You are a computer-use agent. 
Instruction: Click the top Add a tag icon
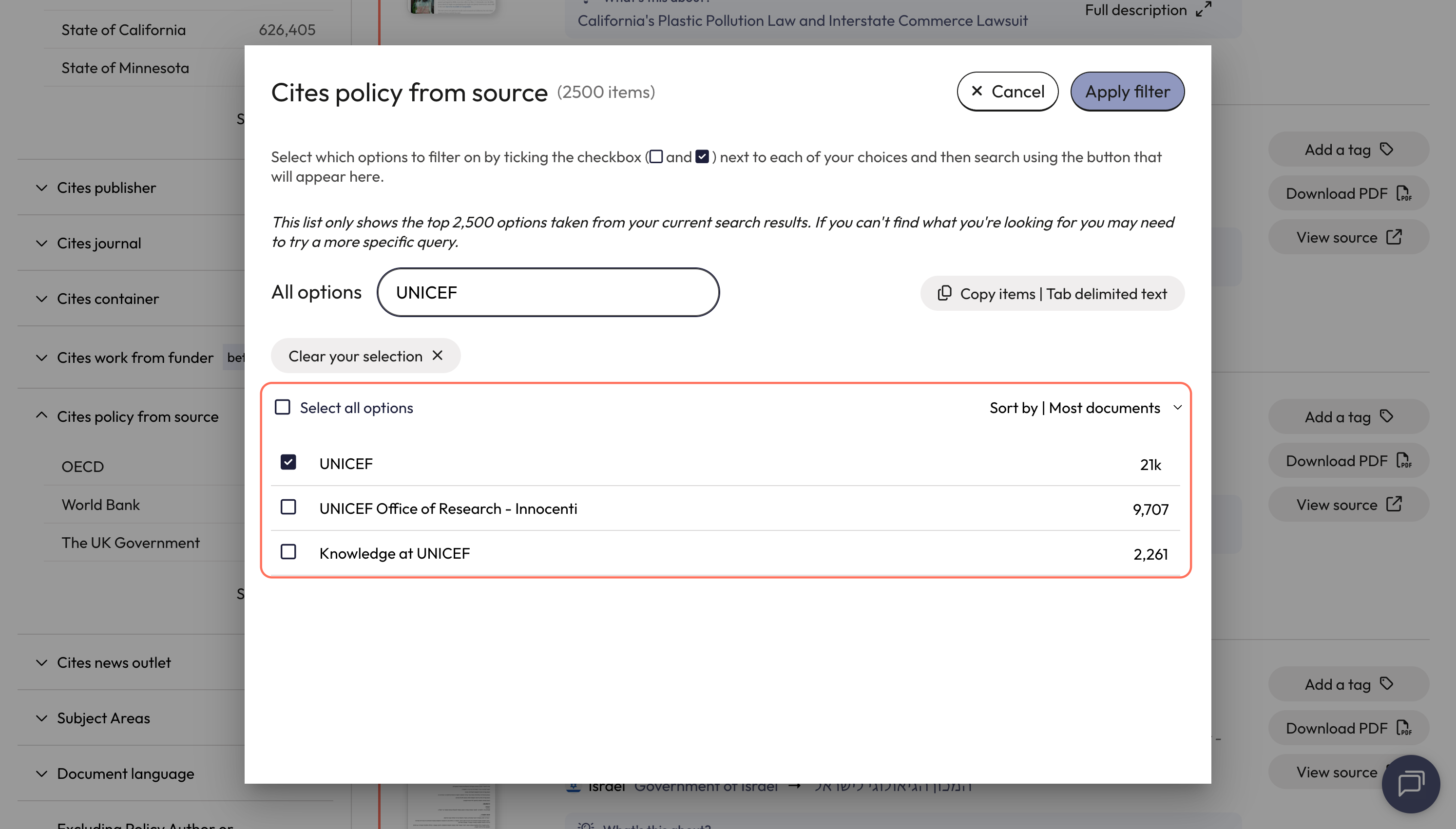[1386, 149]
